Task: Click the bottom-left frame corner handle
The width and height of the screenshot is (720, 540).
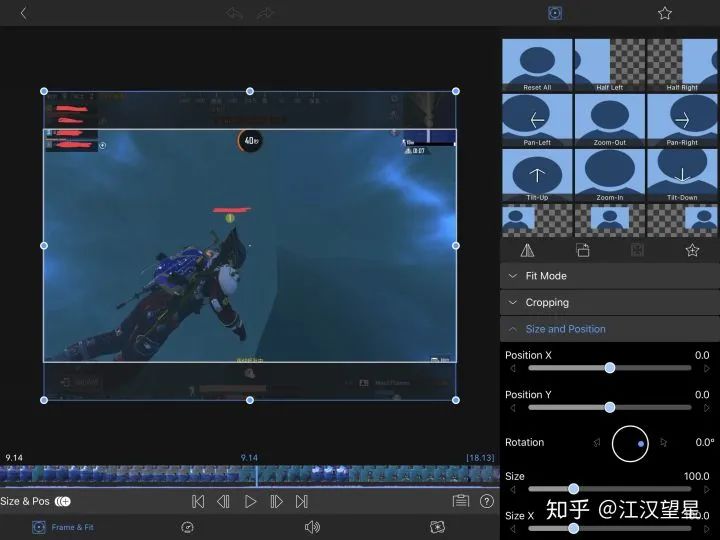Action: click(44, 400)
